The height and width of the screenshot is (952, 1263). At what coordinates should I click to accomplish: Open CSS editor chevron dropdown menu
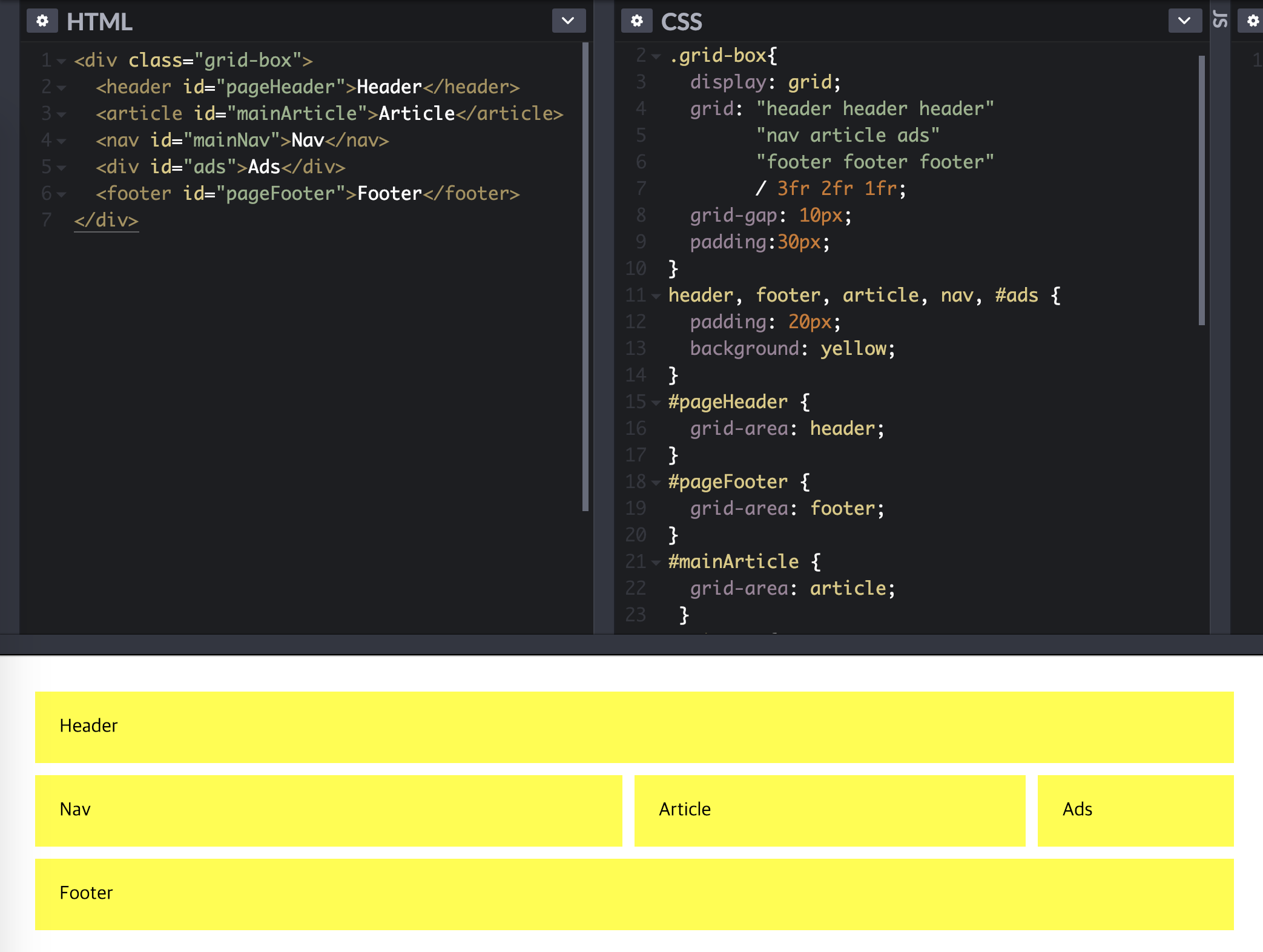pyautogui.click(x=1184, y=21)
